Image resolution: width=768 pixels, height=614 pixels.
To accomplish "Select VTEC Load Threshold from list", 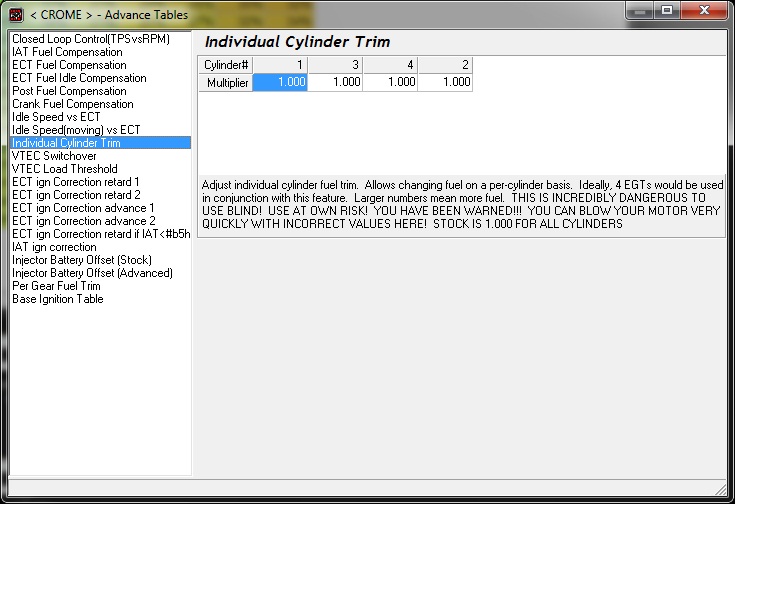I will click(65, 169).
